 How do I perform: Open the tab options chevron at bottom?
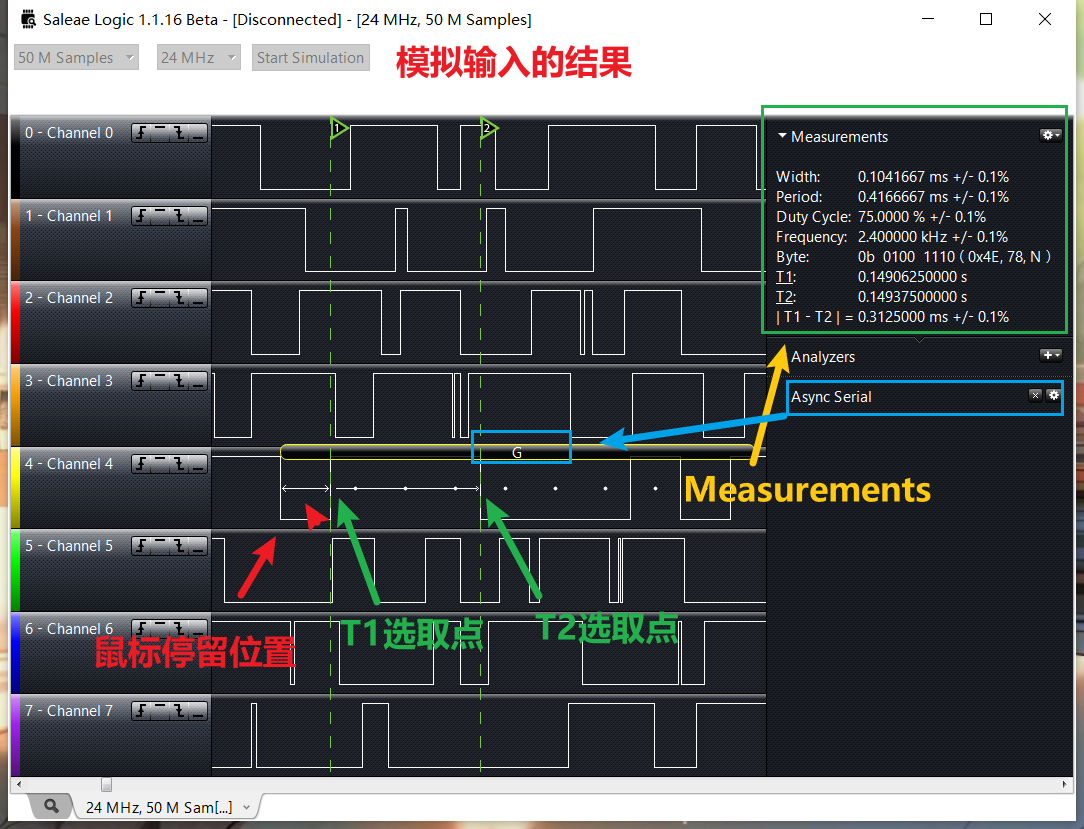247,808
